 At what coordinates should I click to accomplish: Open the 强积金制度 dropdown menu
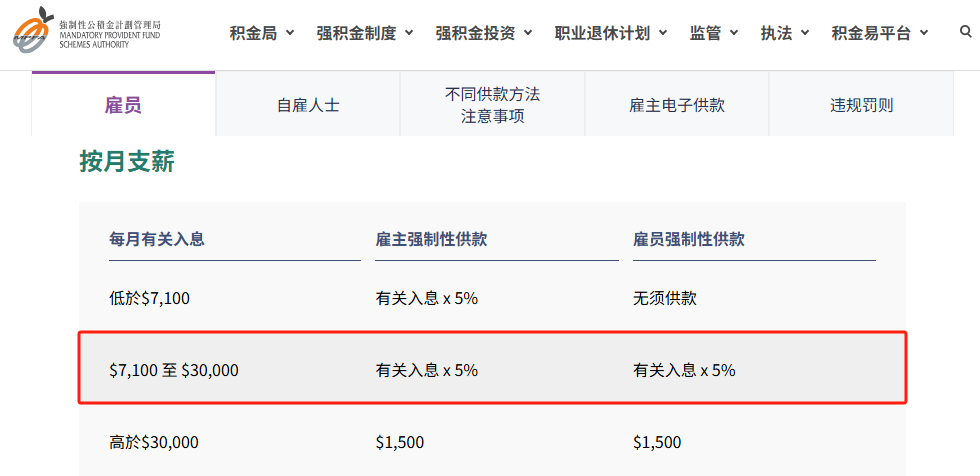pyautogui.click(x=365, y=33)
